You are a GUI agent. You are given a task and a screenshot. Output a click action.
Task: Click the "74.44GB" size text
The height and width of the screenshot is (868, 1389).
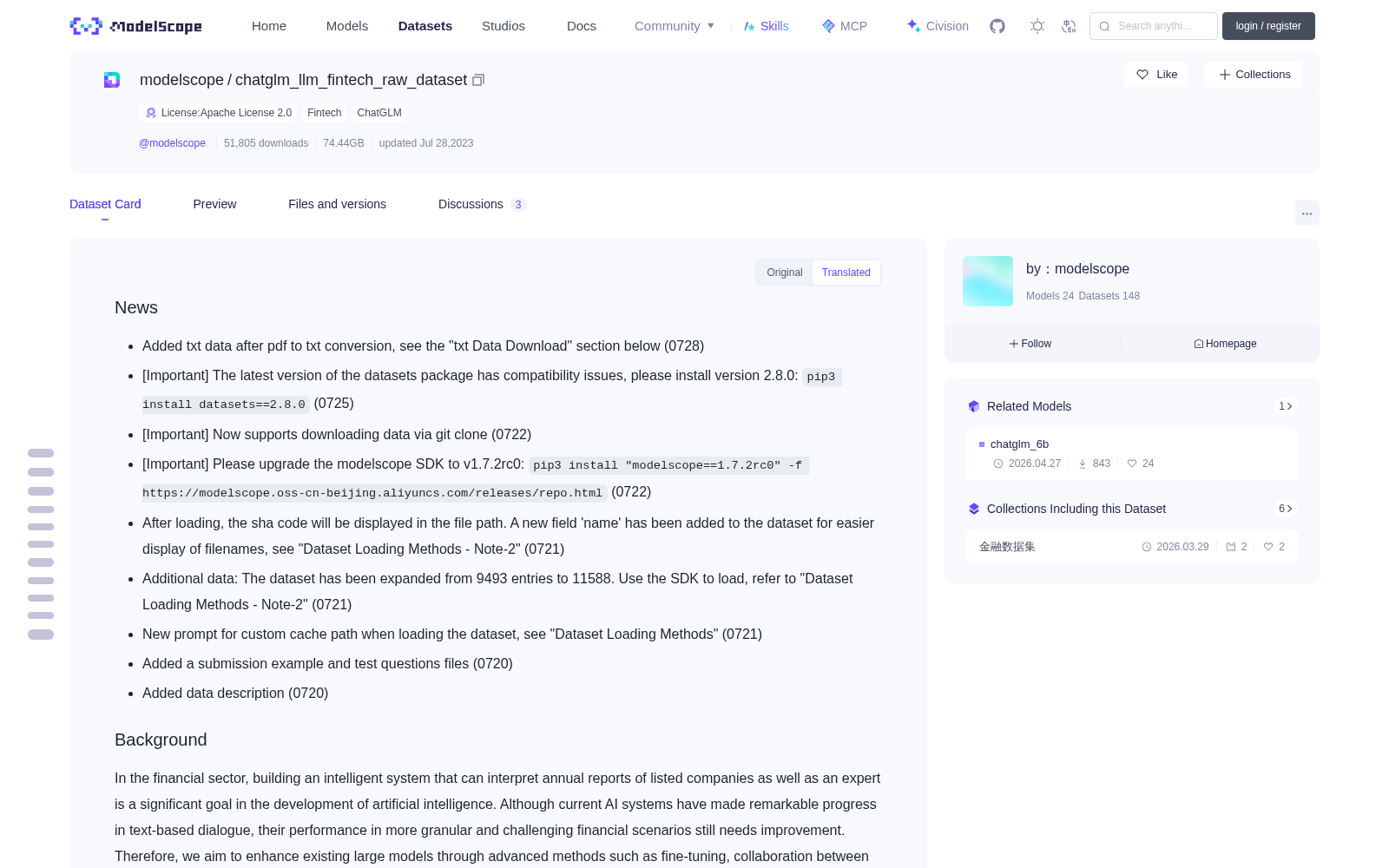(344, 143)
